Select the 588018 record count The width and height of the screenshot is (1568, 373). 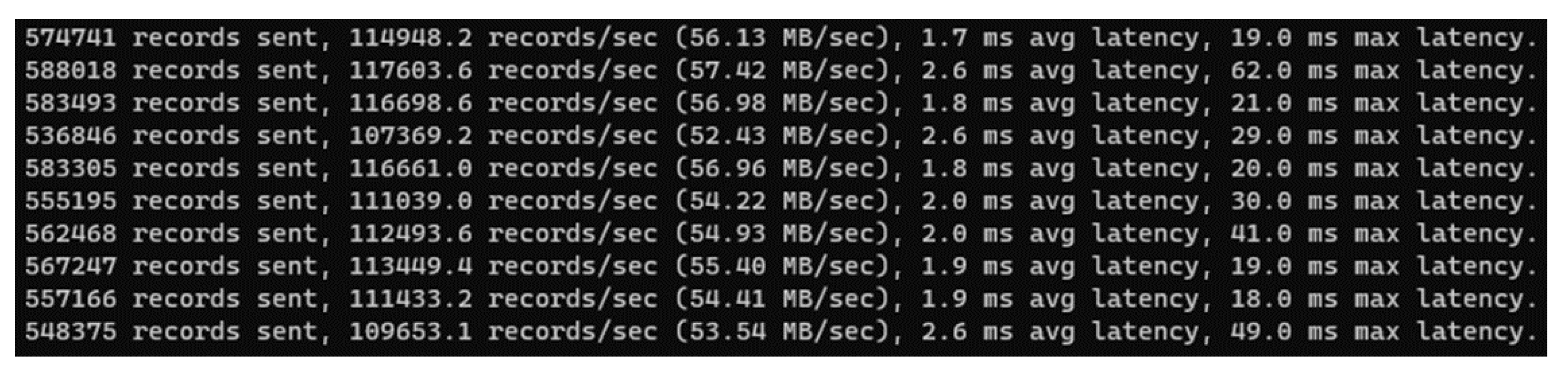coord(71,71)
